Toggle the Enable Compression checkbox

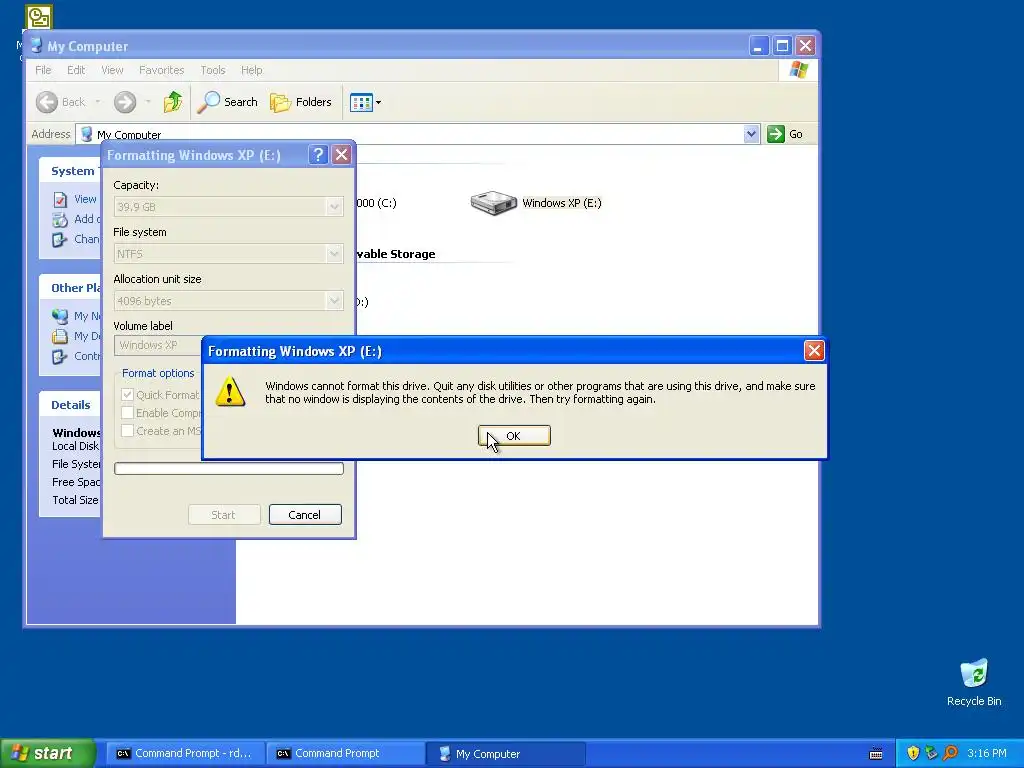click(x=127, y=413)
